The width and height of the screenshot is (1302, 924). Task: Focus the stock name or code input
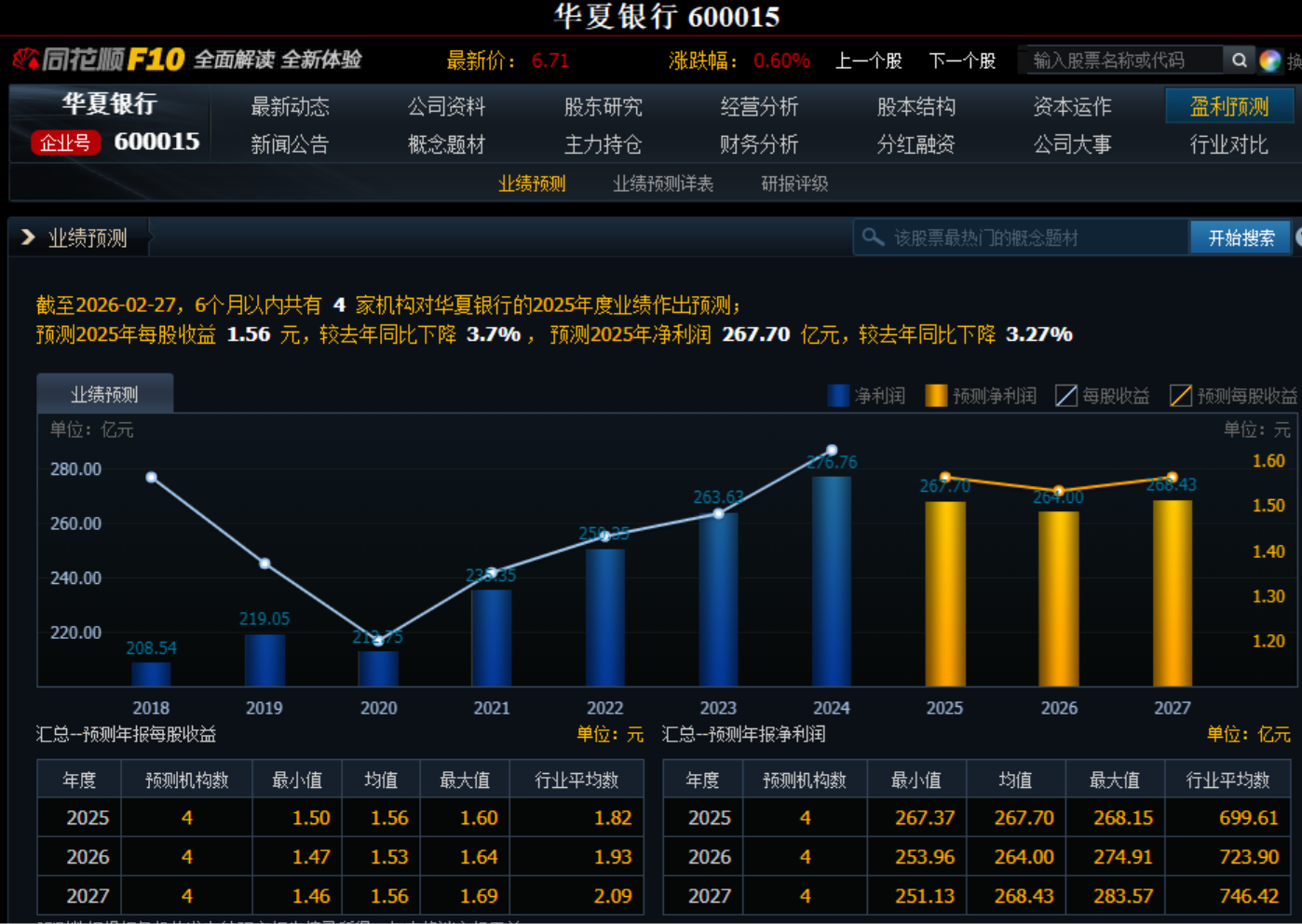click(1118, 61)
